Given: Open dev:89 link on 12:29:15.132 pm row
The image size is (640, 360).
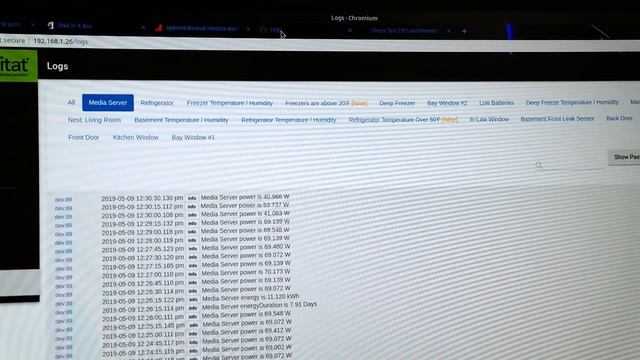Looking at the screenshot, I should [x=63, y=225].
